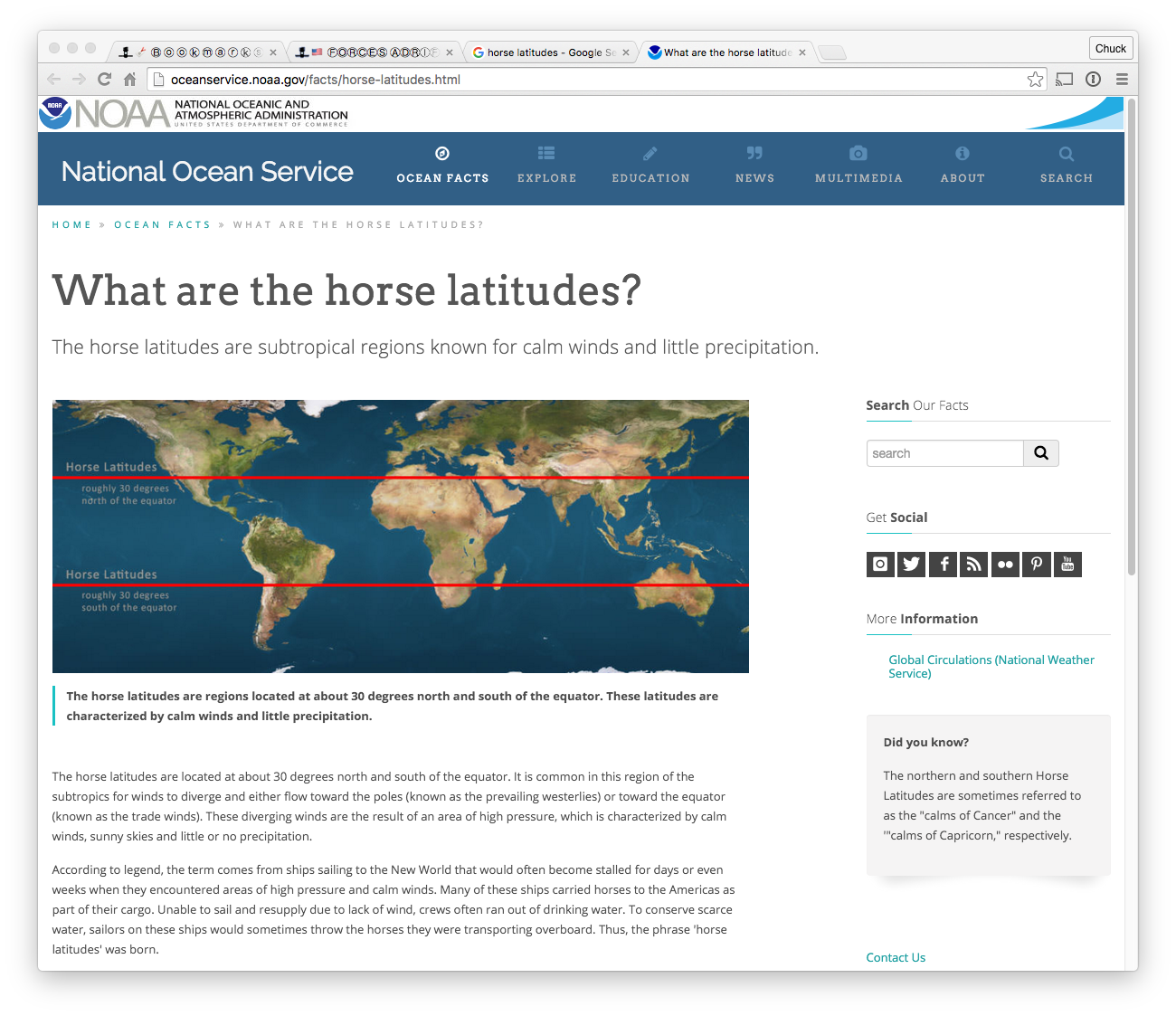
Task: Click the page vertical scrollbar
Action: coord(1131,337)
